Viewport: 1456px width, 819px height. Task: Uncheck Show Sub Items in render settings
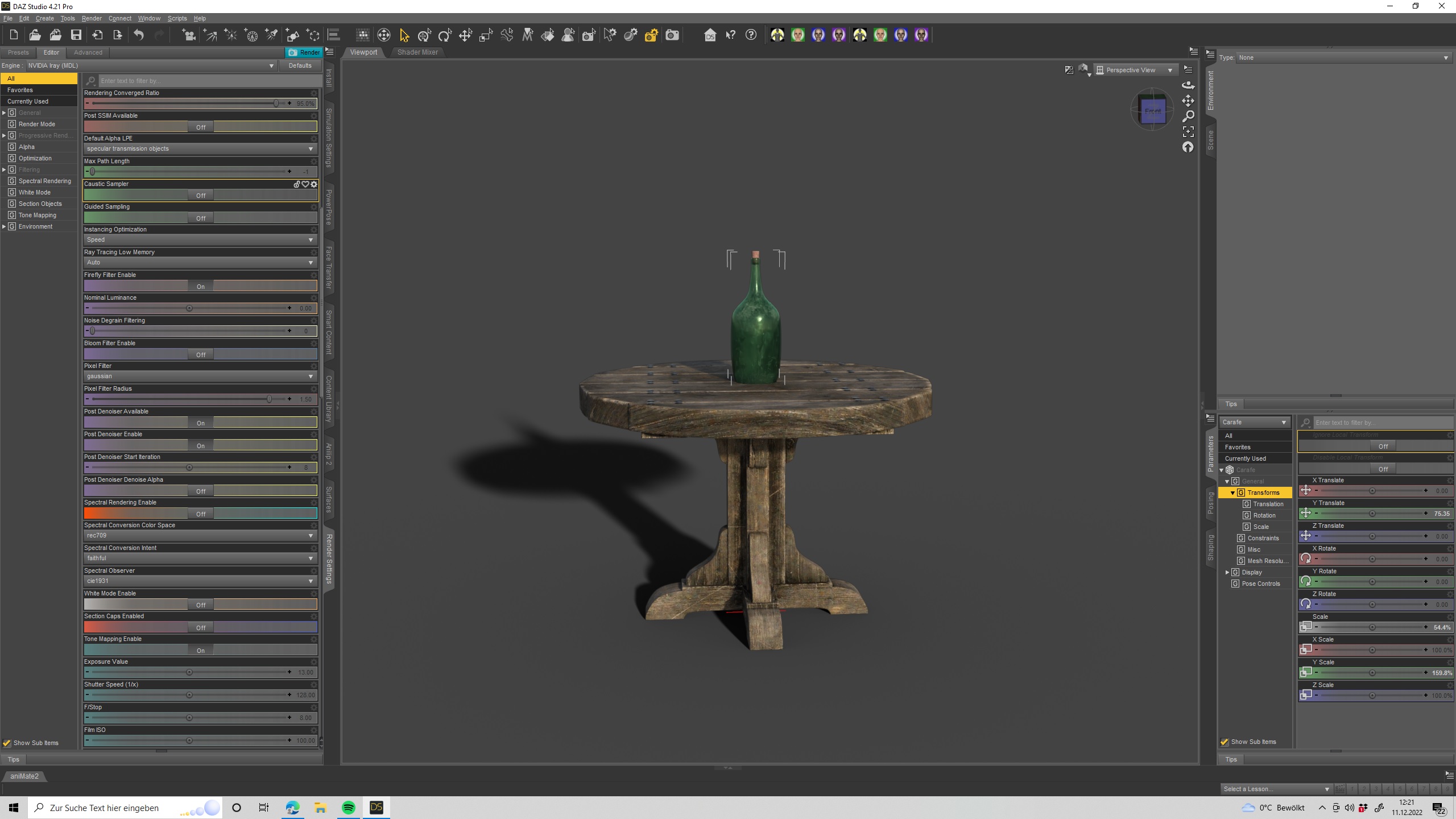(x=7, y=743)
